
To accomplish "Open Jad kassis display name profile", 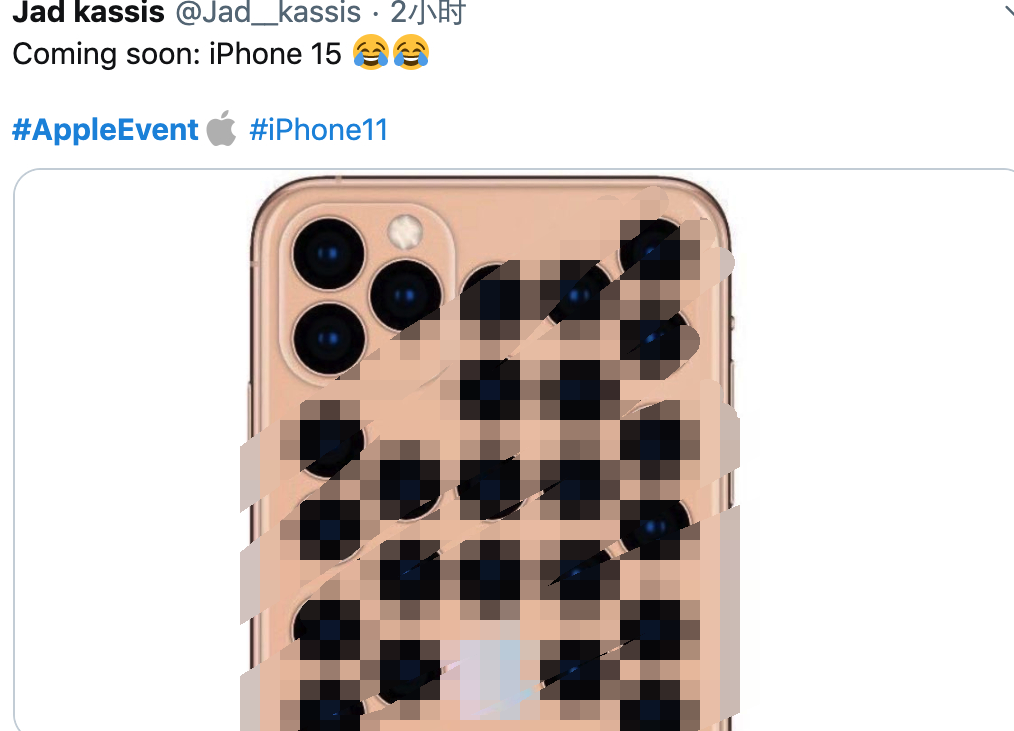I will click(x=89, y=12).
